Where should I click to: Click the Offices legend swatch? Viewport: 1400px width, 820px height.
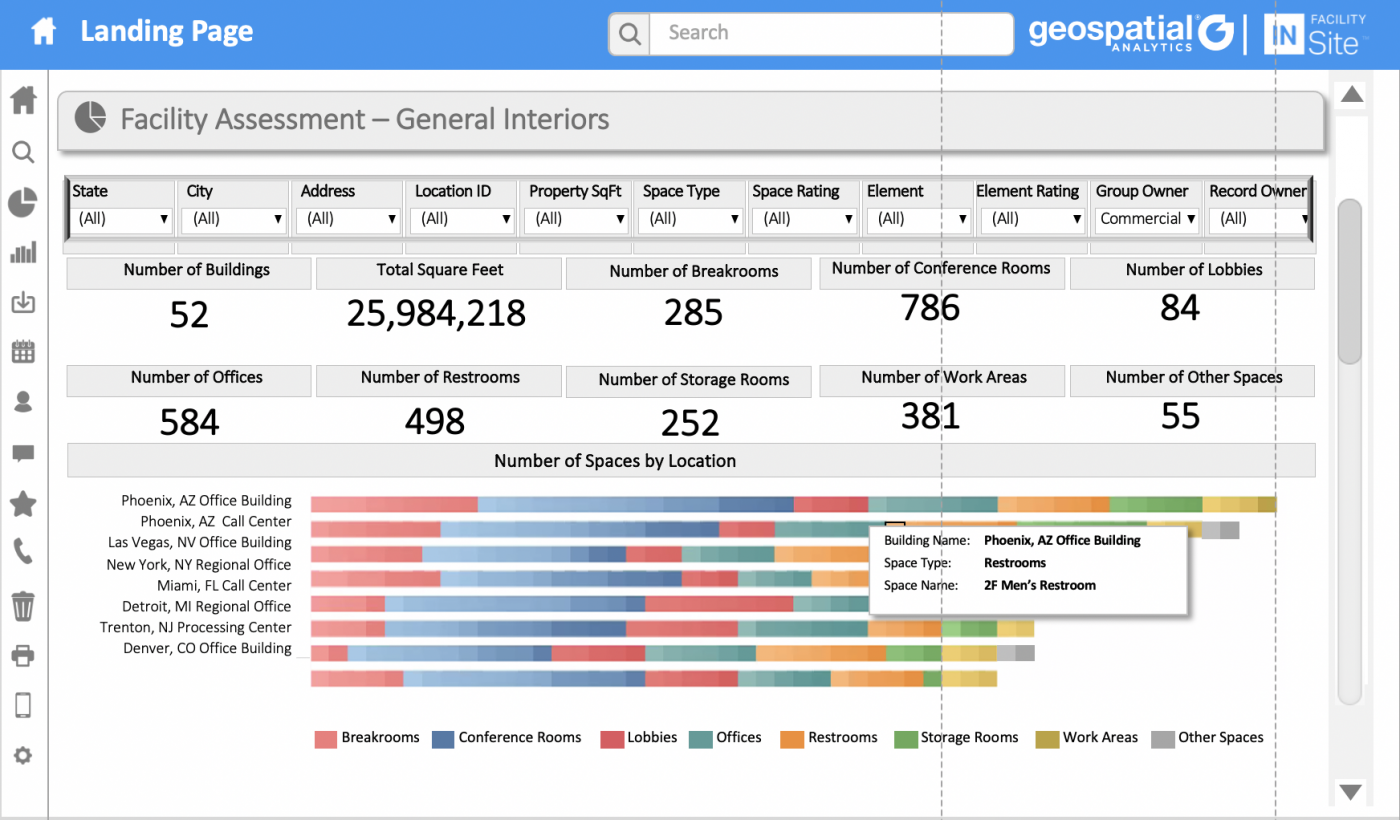[x=700, y=739]
